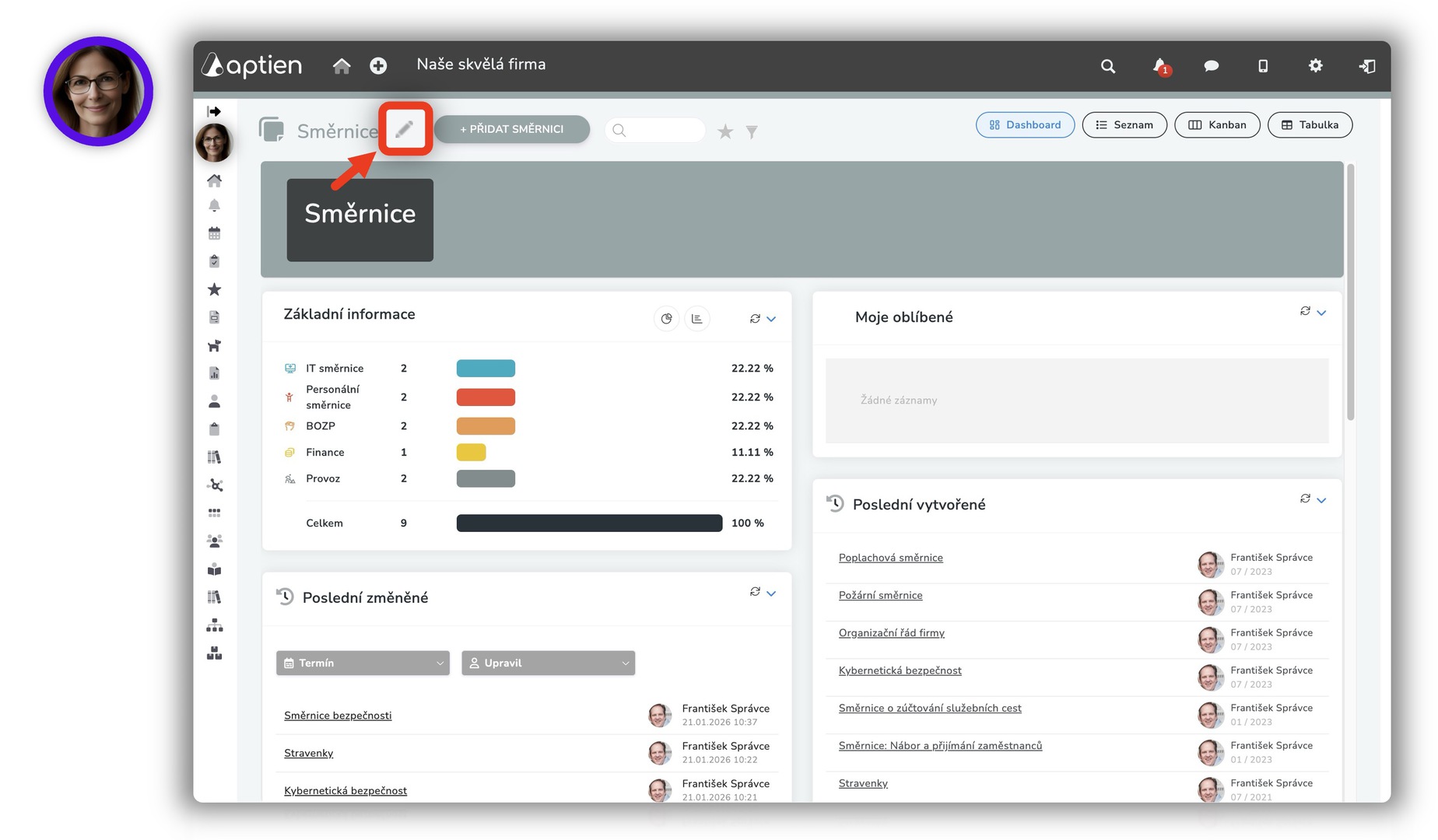Click the plus add icon in top bar
The height and width of the screenshot is (840, 1438).
point(378,66)
